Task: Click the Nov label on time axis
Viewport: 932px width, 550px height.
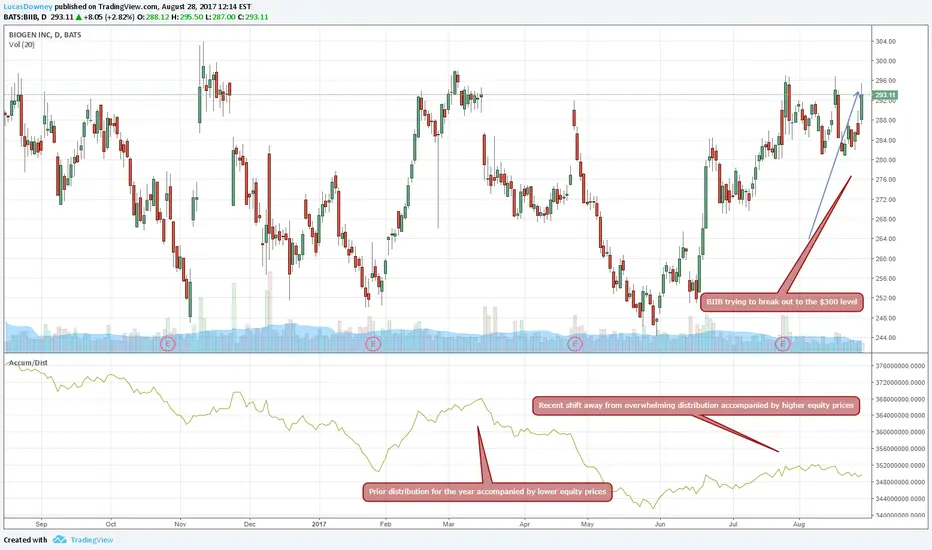Action: (x=181, y=524)
